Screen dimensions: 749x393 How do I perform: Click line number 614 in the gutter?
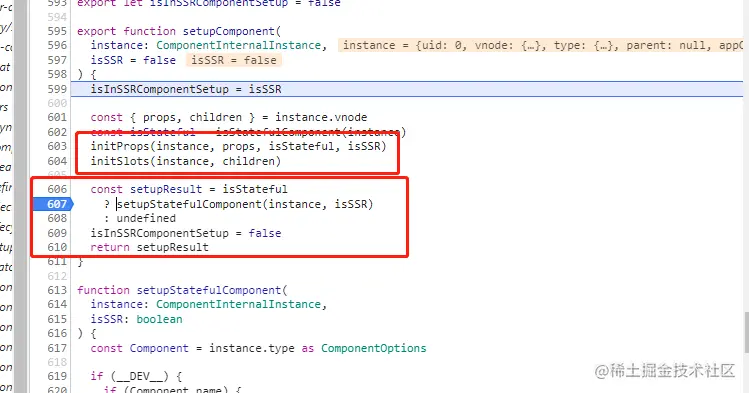click(x=57, y=304)
